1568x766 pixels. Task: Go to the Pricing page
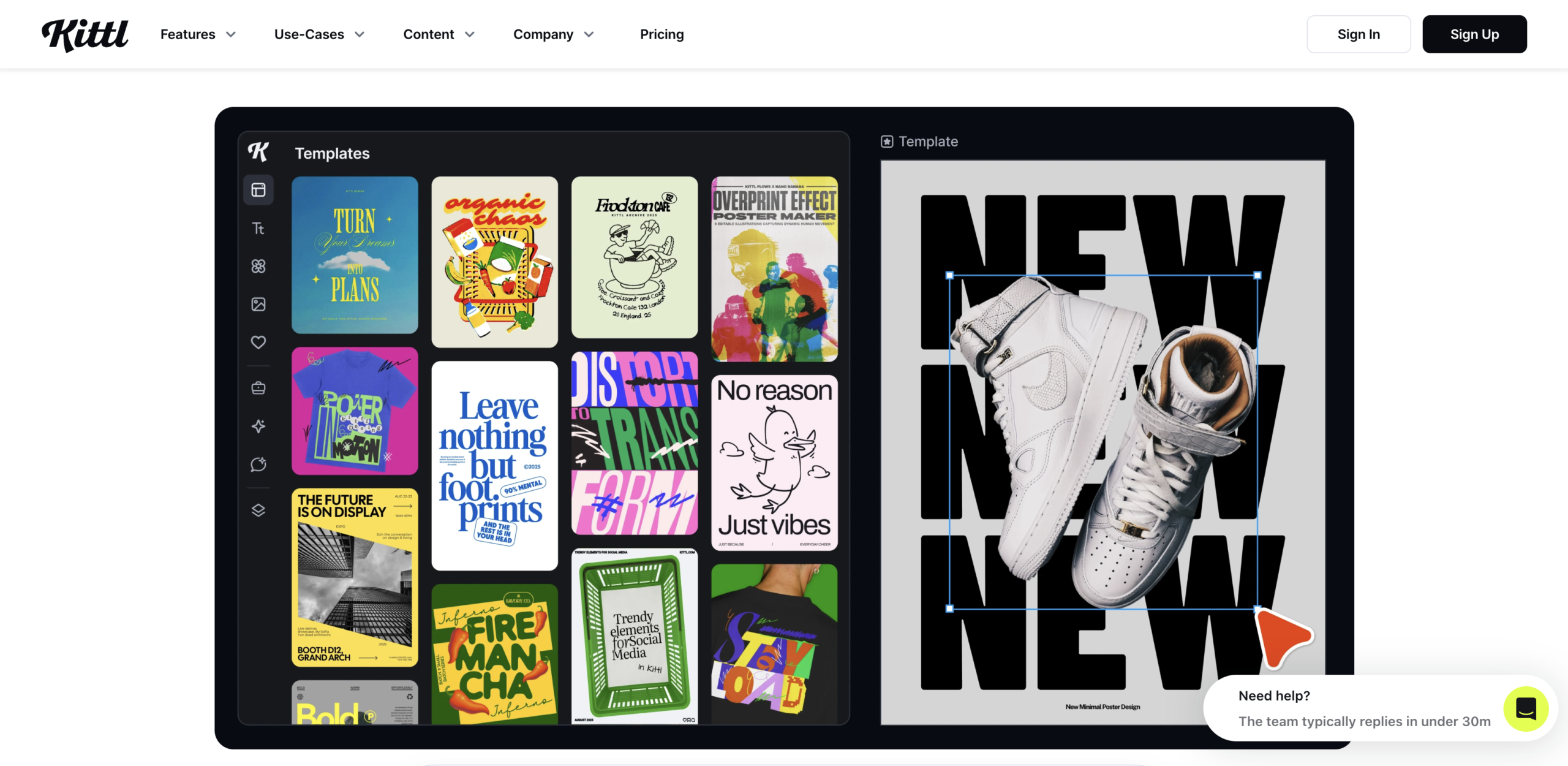(x=661, y=34)
